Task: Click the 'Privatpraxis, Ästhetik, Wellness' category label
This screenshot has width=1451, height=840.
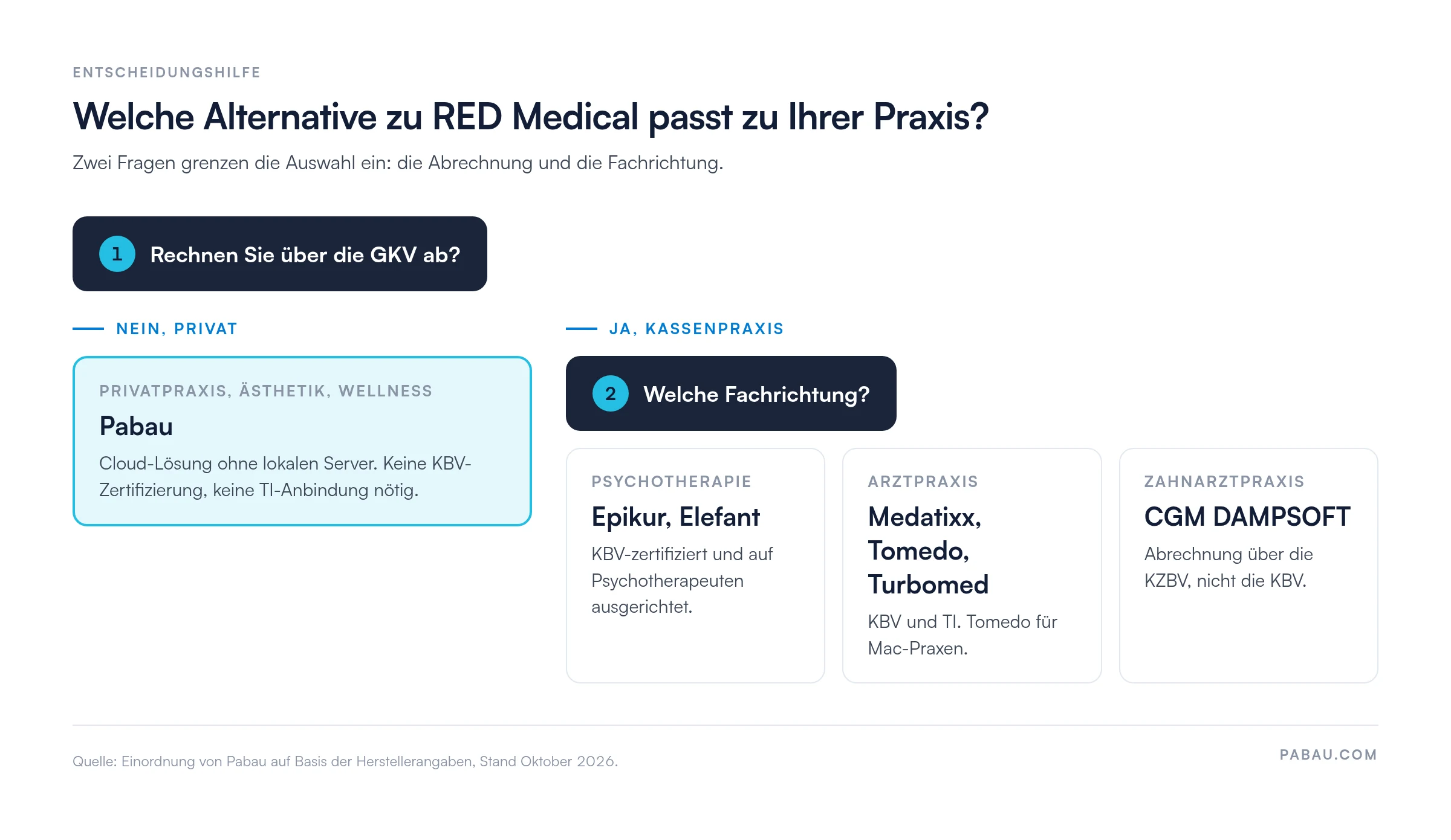Action: [x=266, y=391]
